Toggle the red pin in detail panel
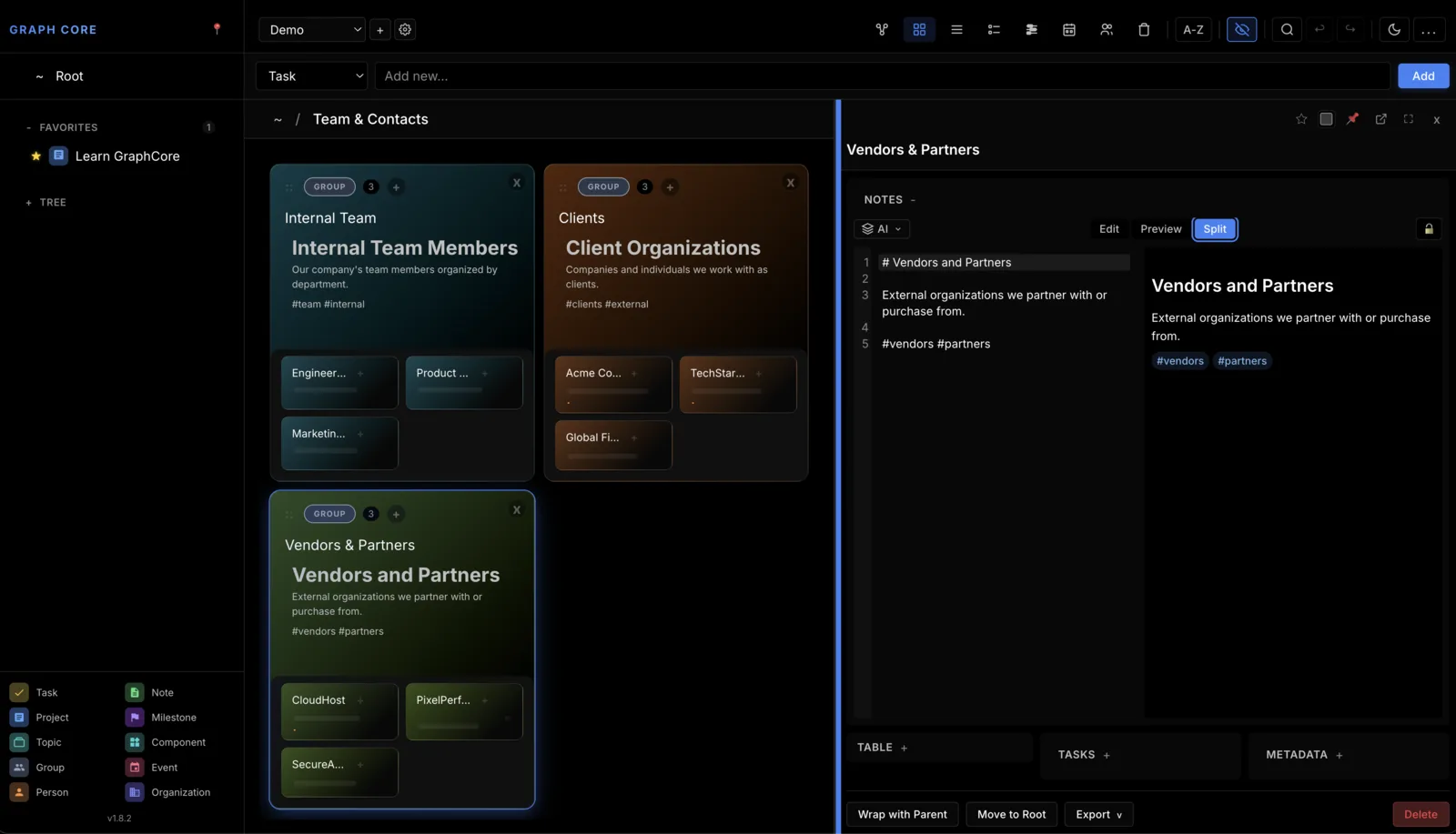The height and width of the screenshot is (834, 1456). 1352,119
